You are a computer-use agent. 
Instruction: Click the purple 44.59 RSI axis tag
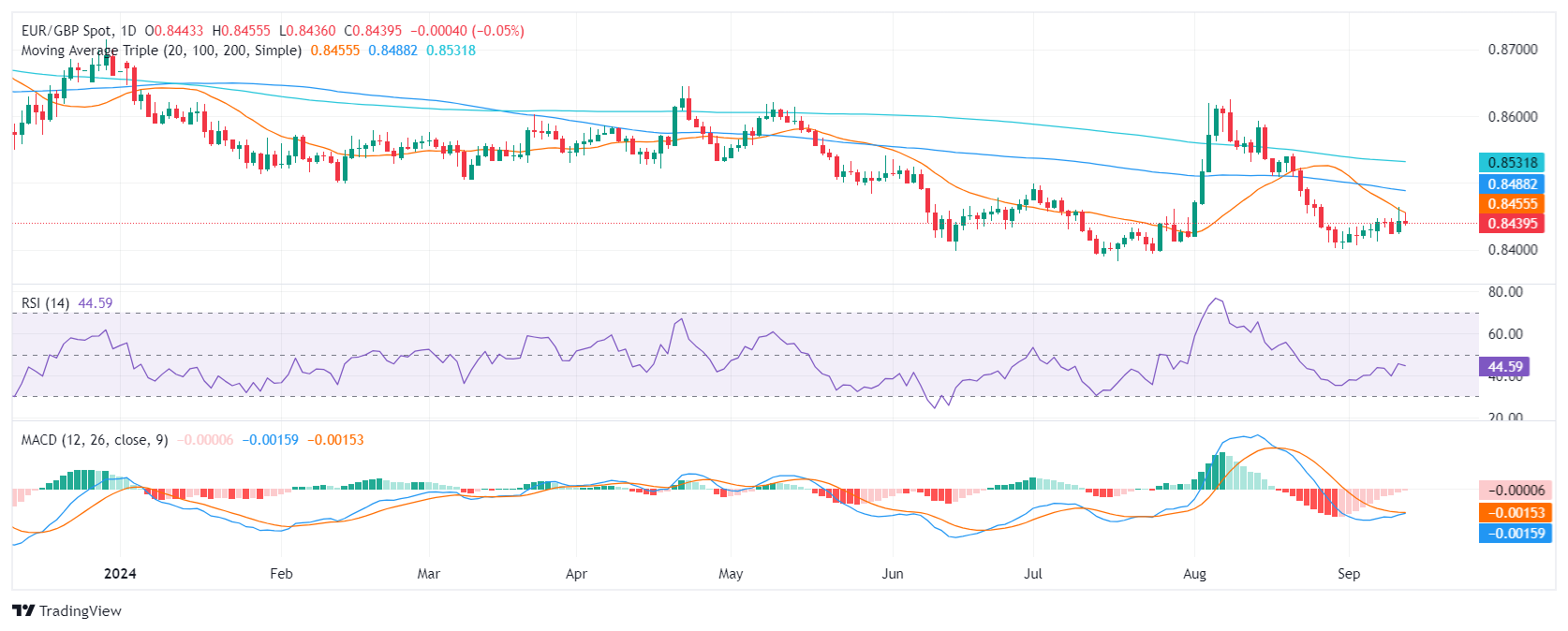click(1504, 367)
